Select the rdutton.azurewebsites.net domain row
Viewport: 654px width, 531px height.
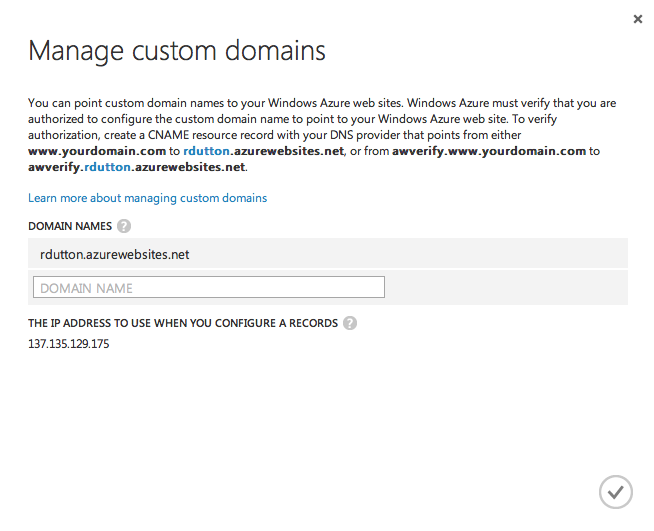328,254
